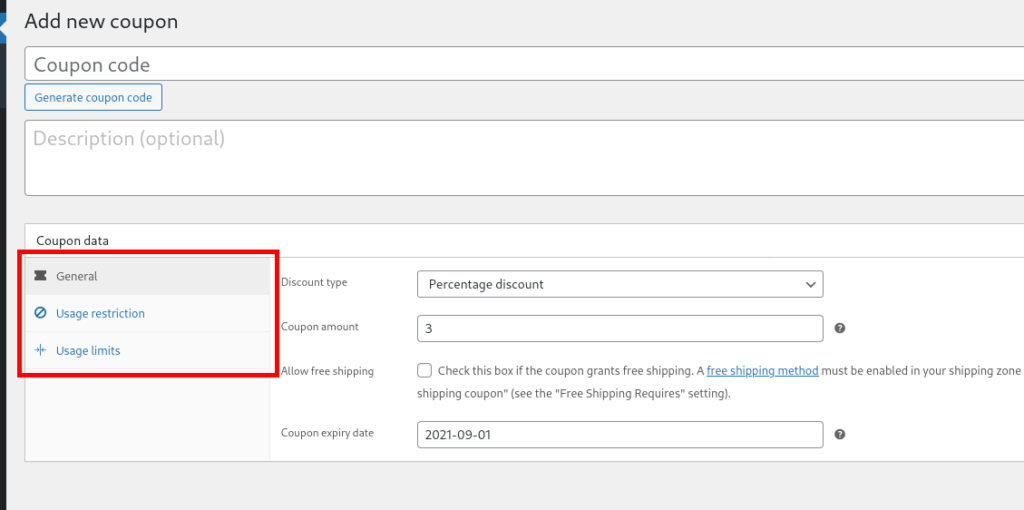Click the Usage restriction ban icon
The width and height of the screenshot is (1024, 510).
[x=40, y=313]
